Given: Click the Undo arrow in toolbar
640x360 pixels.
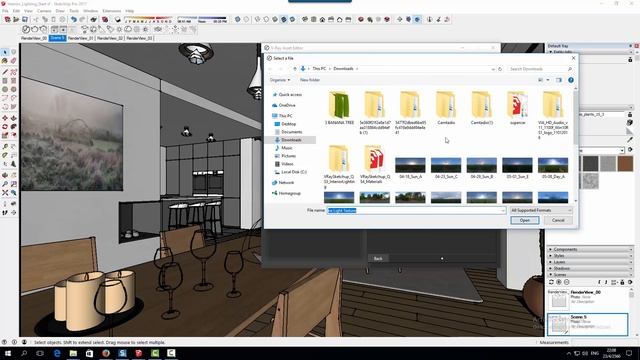Looking at the screenshot, I should [x=73, y=20].
